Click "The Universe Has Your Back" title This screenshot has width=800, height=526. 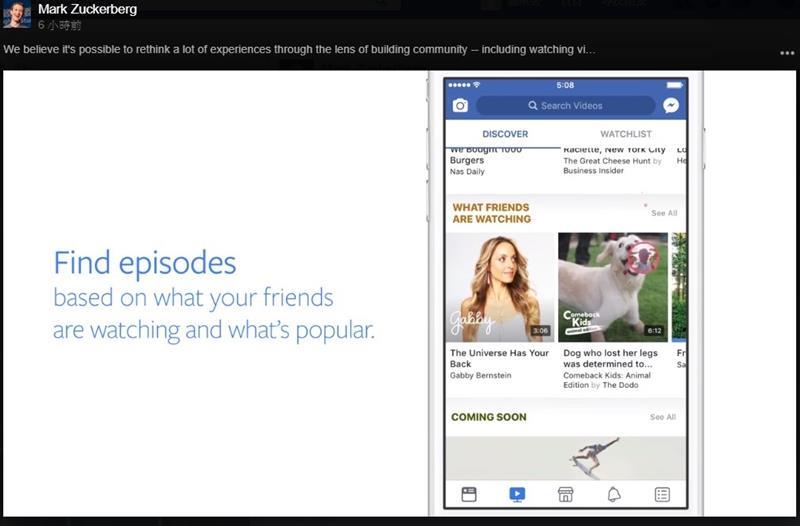[x=499, y=358]
